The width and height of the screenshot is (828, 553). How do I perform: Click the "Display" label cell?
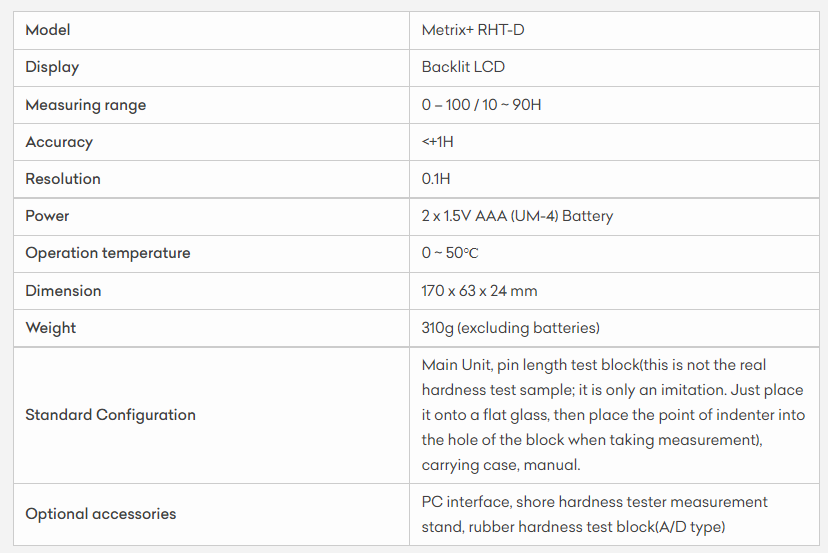52,67
